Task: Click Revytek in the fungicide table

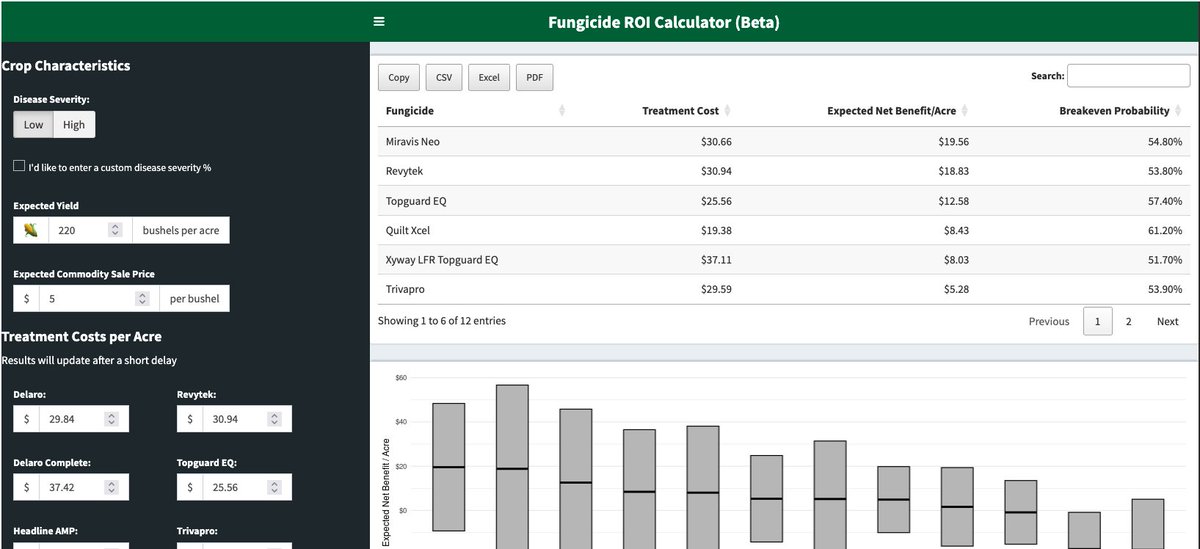Action: coord(404,171)
